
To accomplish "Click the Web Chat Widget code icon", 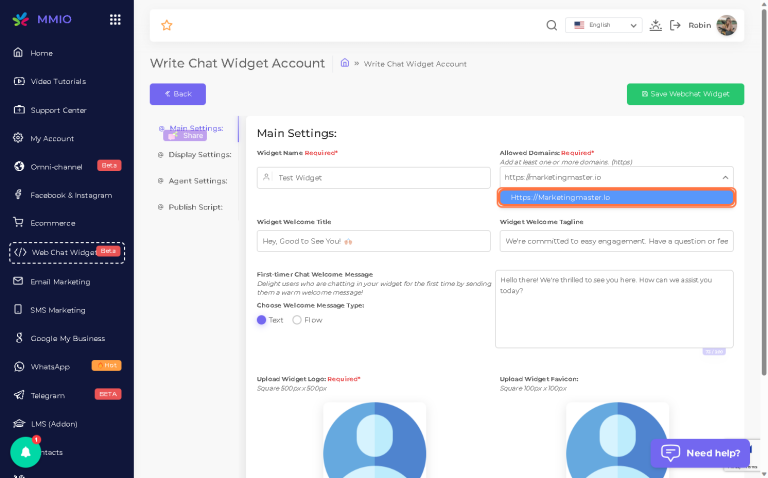I will click(20, 252).
